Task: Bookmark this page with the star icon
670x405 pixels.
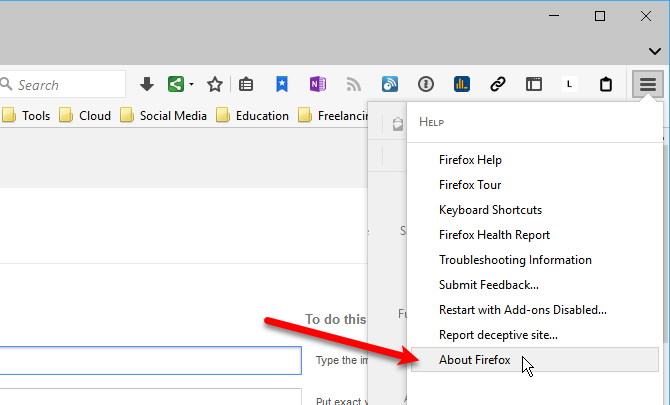Action: point(214,85)
